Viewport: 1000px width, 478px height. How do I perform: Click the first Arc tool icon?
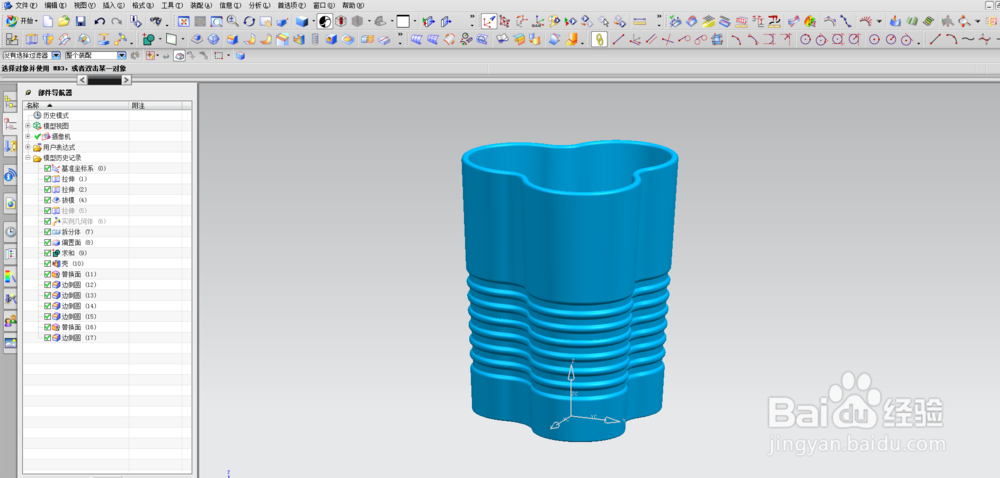735,40
